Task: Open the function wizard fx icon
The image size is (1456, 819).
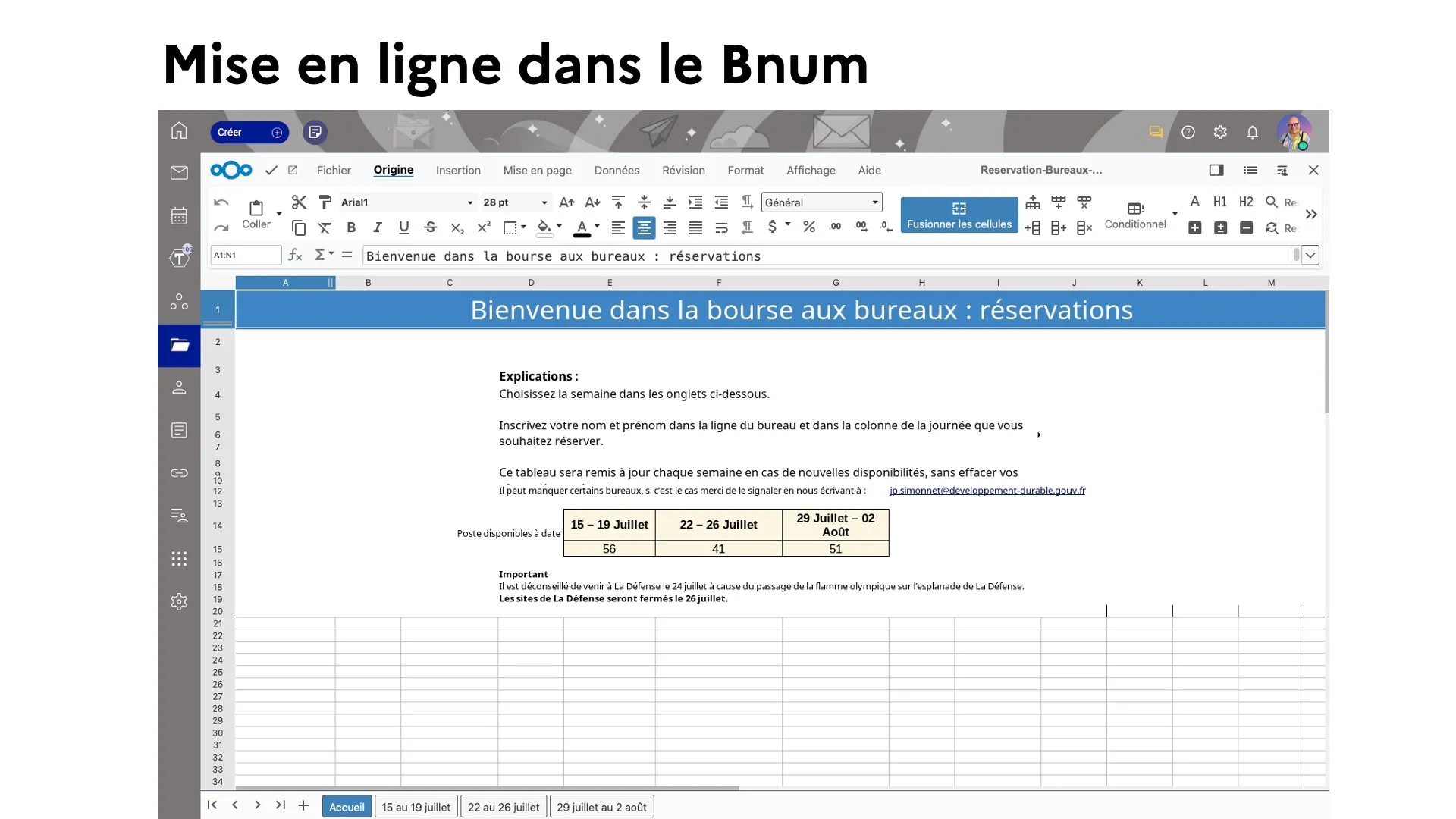Action: pyautogui.click(x=295, y=256)
